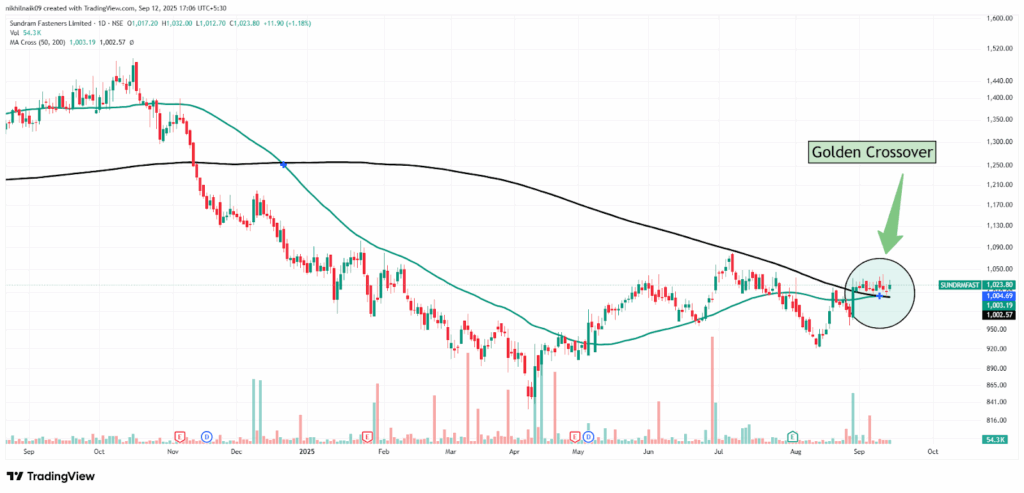Image resolution: width=1024 pixels, height=493 pixels.
Task: Click the green 54.3K volume tag
Action: [x=1001, y=440]
